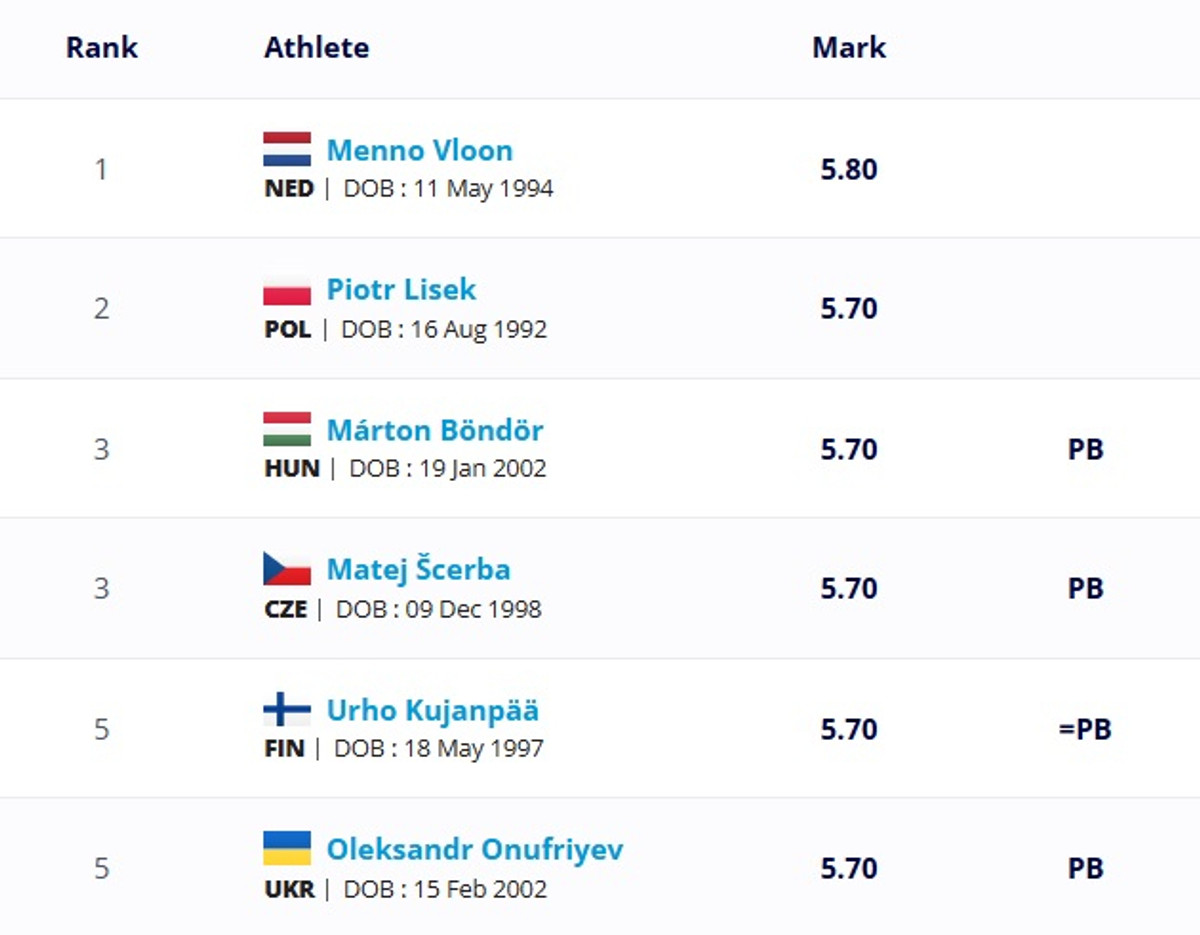Viewport: 1200px width, 935px height.
Task: Open Urho Kujanpää's athlete page
Action: point(432,710)
